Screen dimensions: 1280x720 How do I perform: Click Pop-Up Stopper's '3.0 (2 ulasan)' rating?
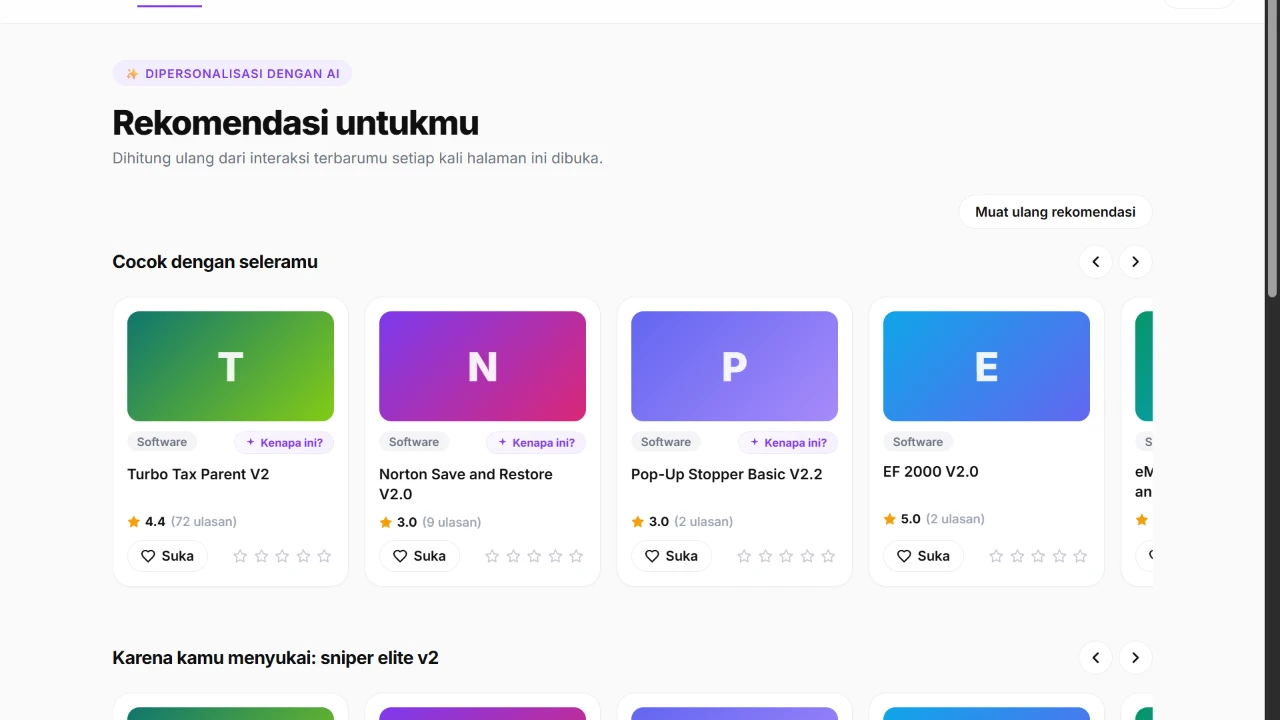[x=682, y=522]
